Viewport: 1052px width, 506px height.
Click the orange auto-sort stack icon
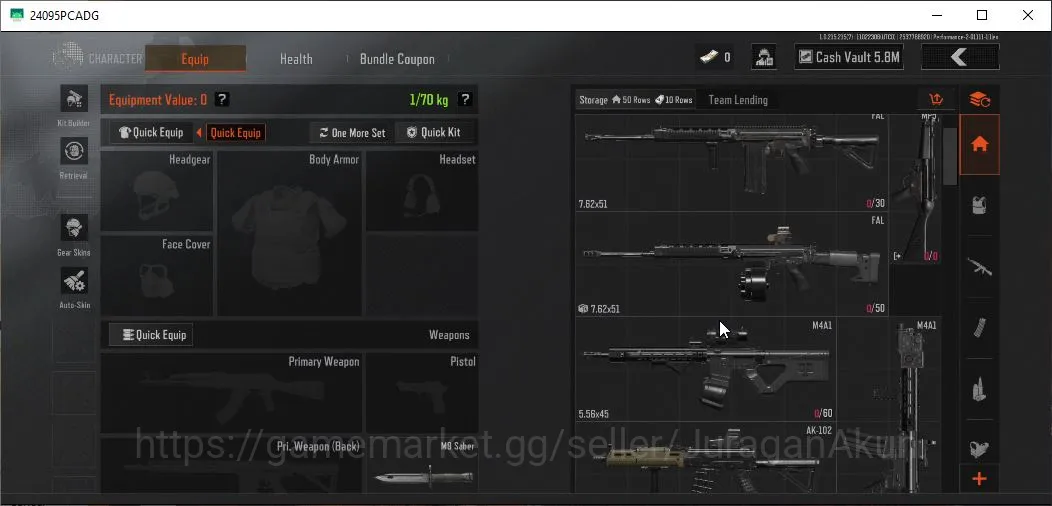(x=980, y=100)
